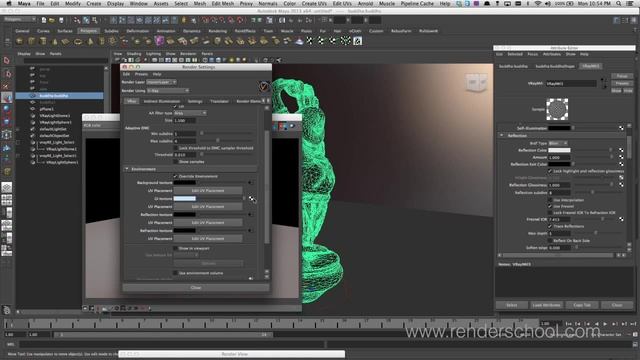Toggle Use Fresnel checkbox
The image size is (640, 360).
[550, 206]
